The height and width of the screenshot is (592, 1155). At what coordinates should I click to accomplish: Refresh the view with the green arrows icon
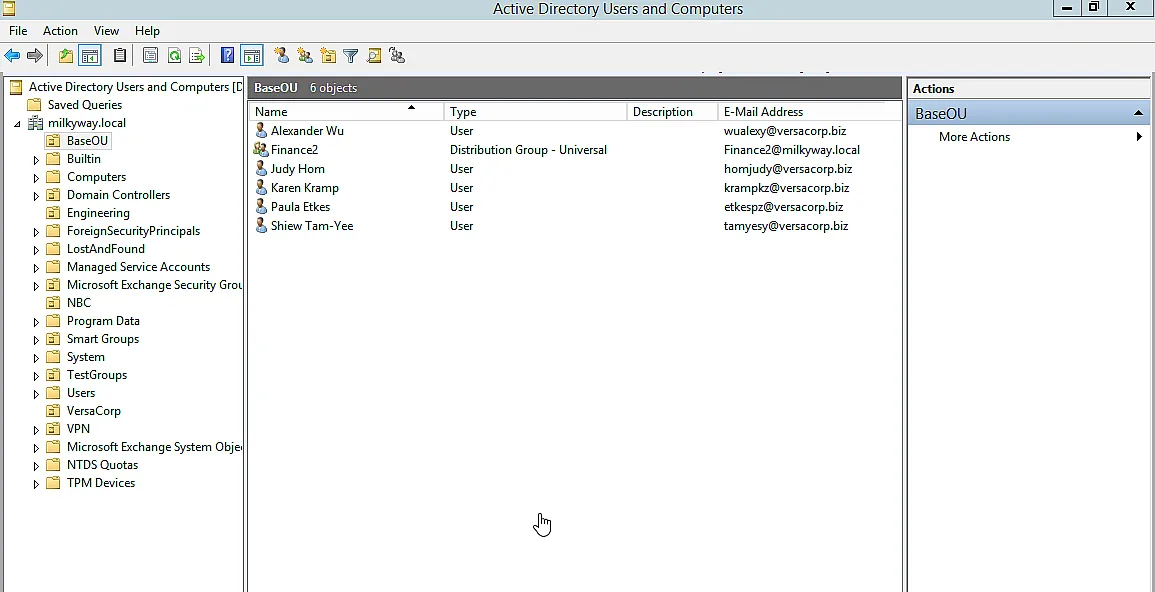pos(174,56)
